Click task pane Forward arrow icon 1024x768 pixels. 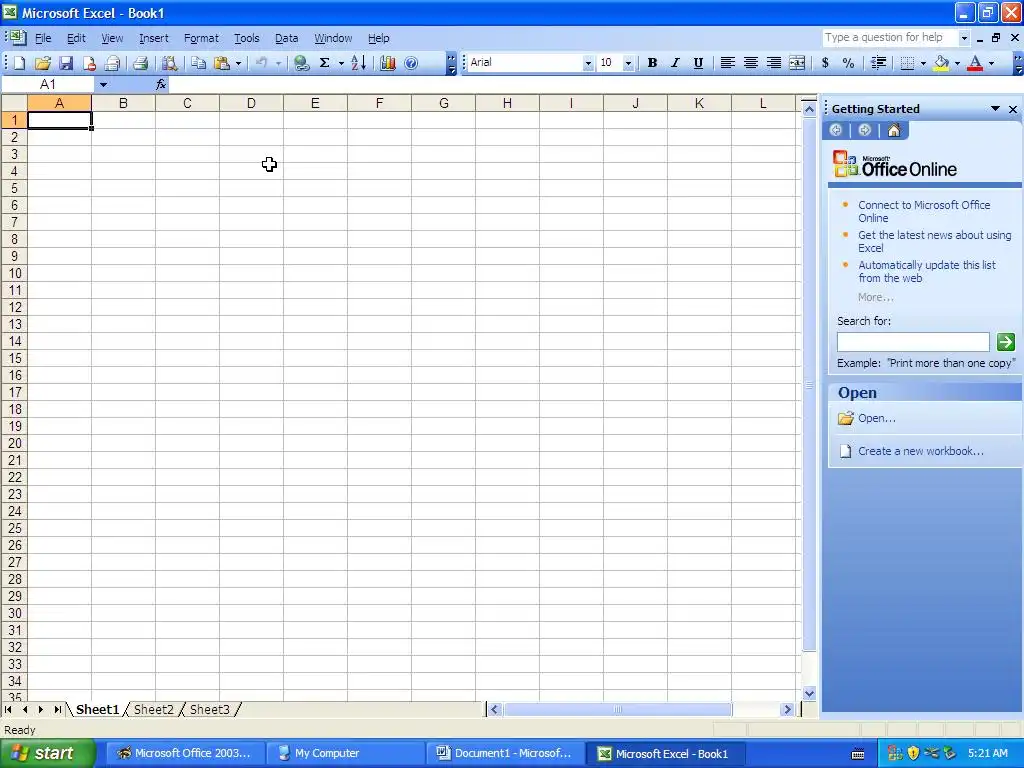pos(865,130)
